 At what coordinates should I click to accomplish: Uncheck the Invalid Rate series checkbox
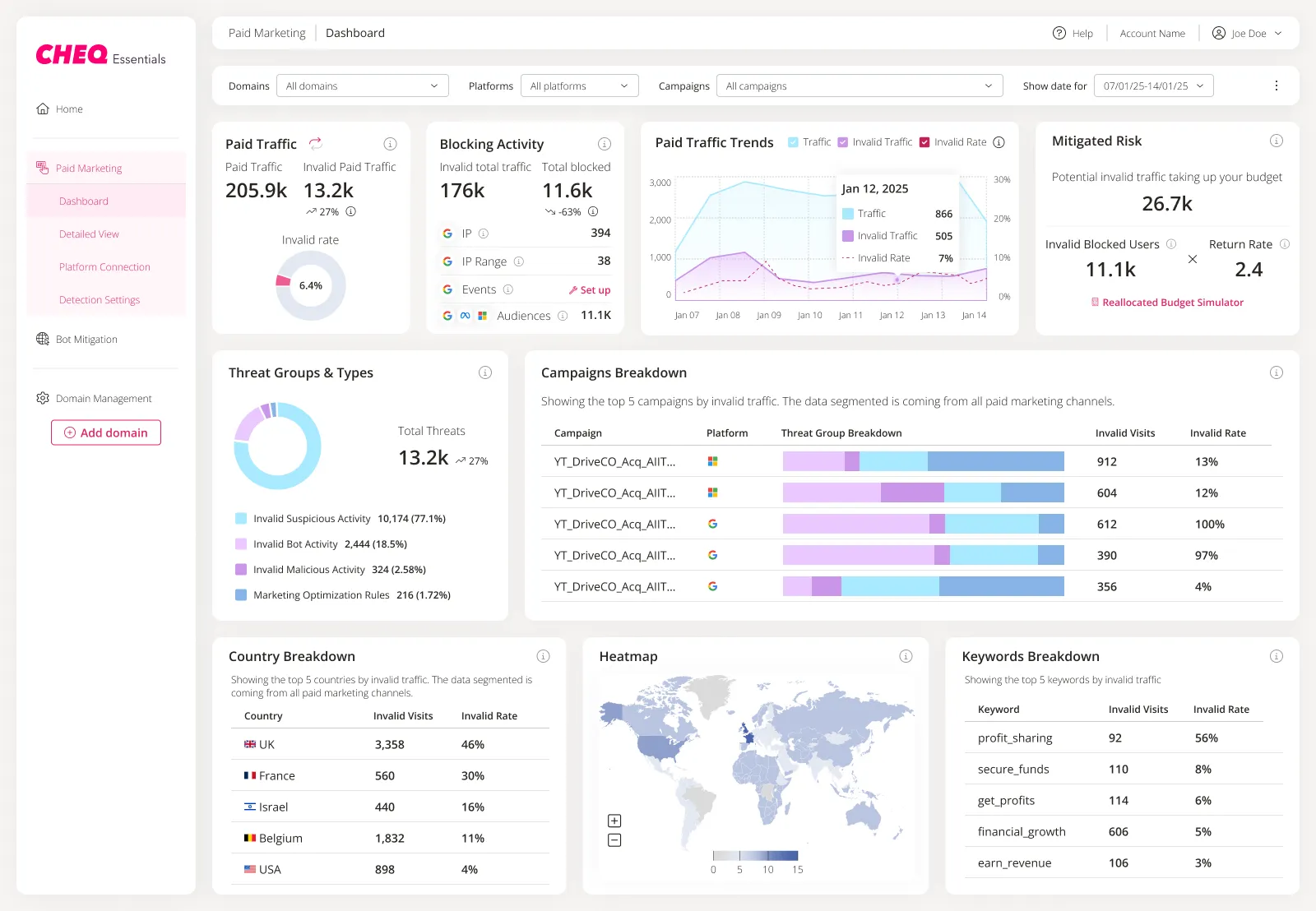(924, 142)
